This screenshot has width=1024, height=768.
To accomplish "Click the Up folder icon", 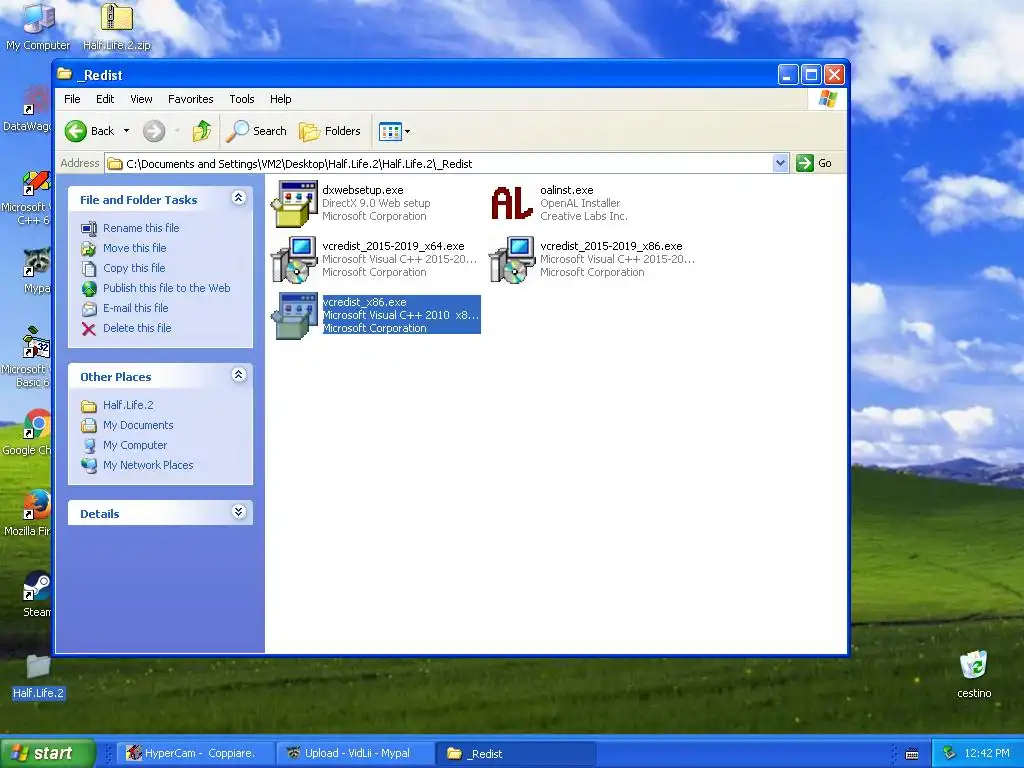I will pyautogui.click(x=202, y=131).
